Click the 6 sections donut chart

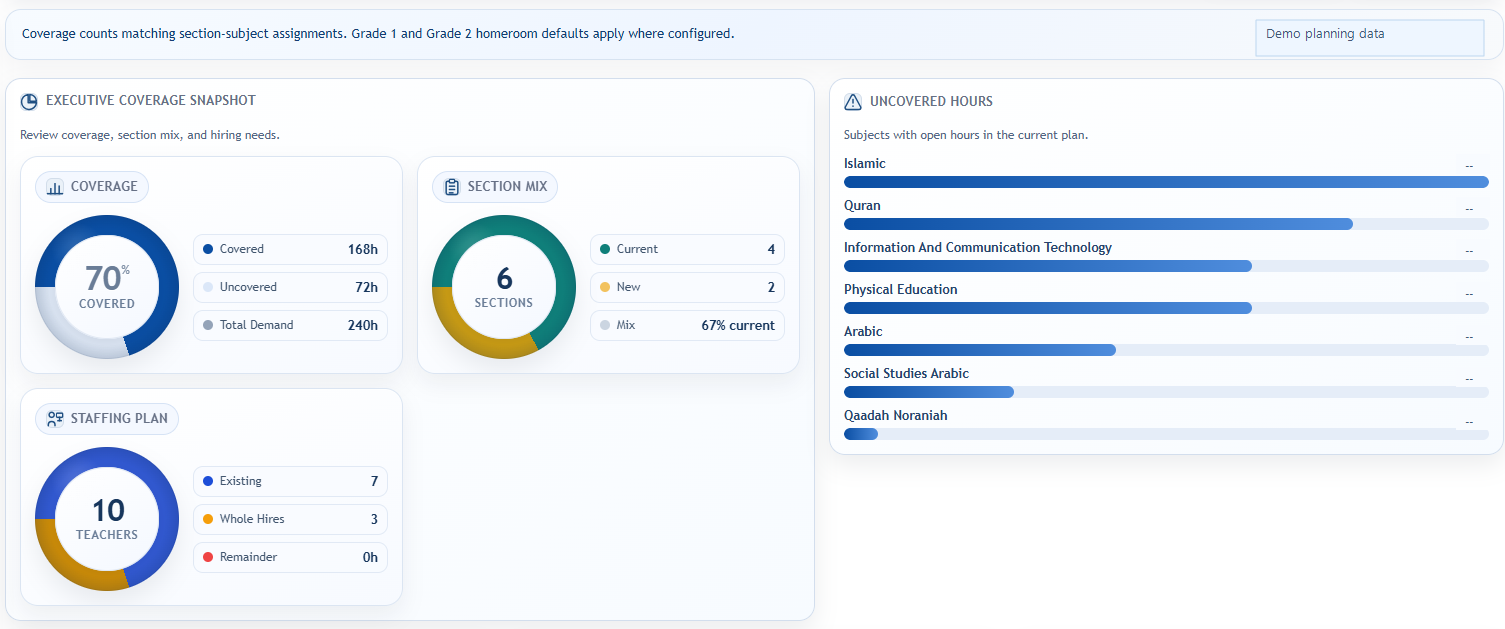[x=504, y=287]
